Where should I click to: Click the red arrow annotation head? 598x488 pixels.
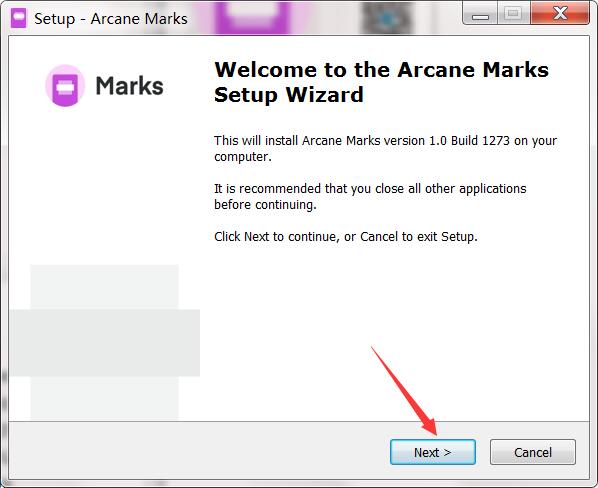point(430,426)
